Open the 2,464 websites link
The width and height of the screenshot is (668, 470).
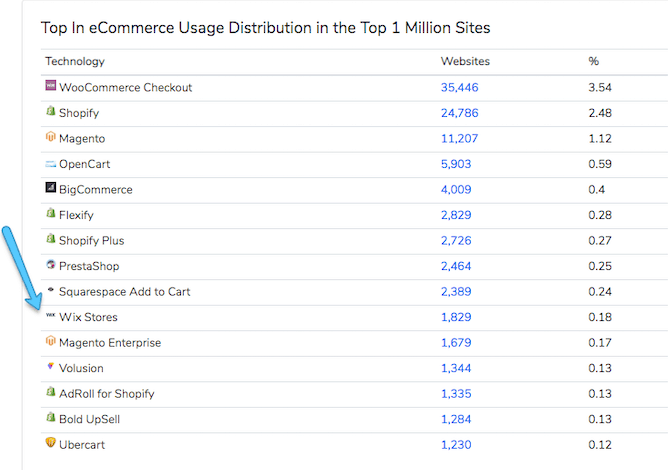pyautogui.click(x=456, y=266)
